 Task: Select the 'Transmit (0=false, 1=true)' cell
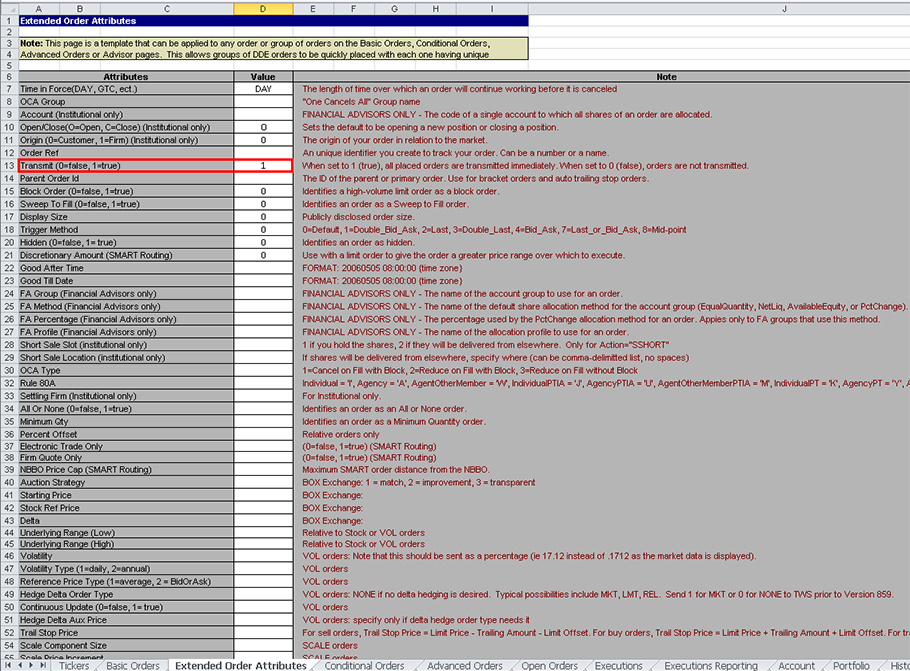coord(126,166)
